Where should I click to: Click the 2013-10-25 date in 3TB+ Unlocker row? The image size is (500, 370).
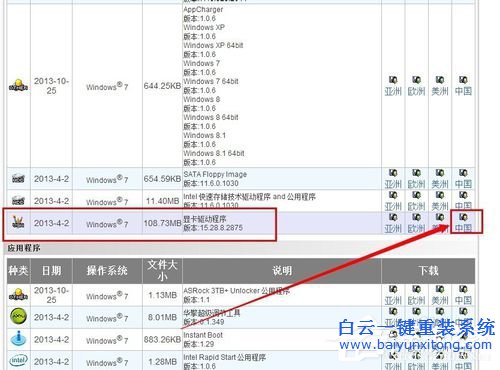coord(51,295)
